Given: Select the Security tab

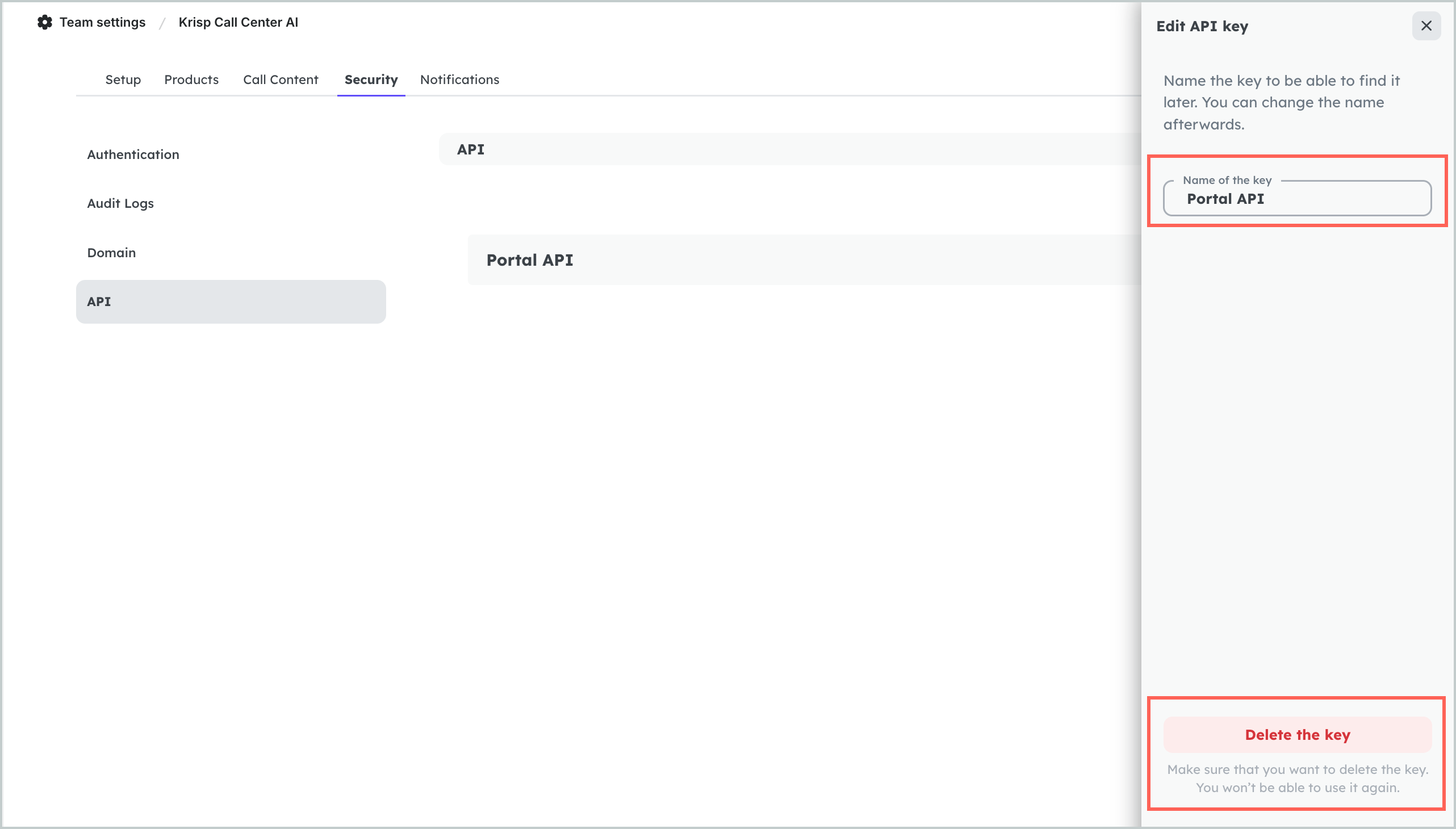Looking at the screenshot, I should point(371,79).
